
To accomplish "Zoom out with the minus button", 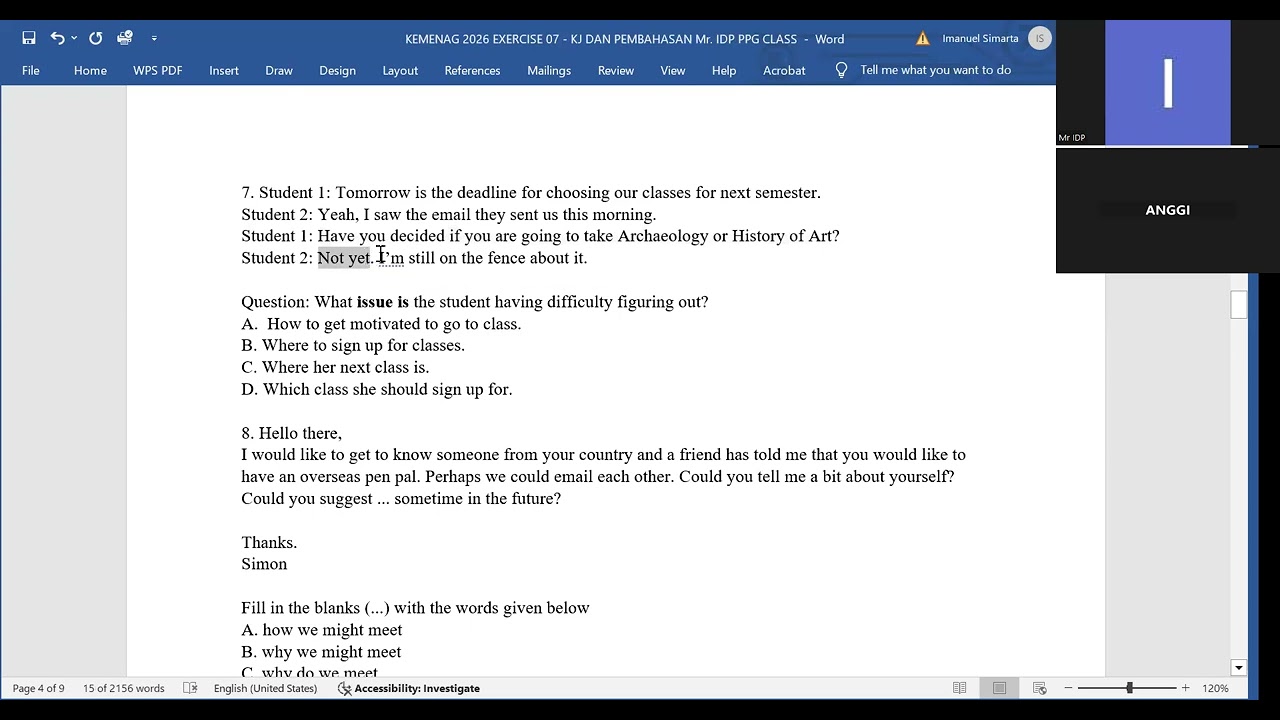I will coord(1068,688).
